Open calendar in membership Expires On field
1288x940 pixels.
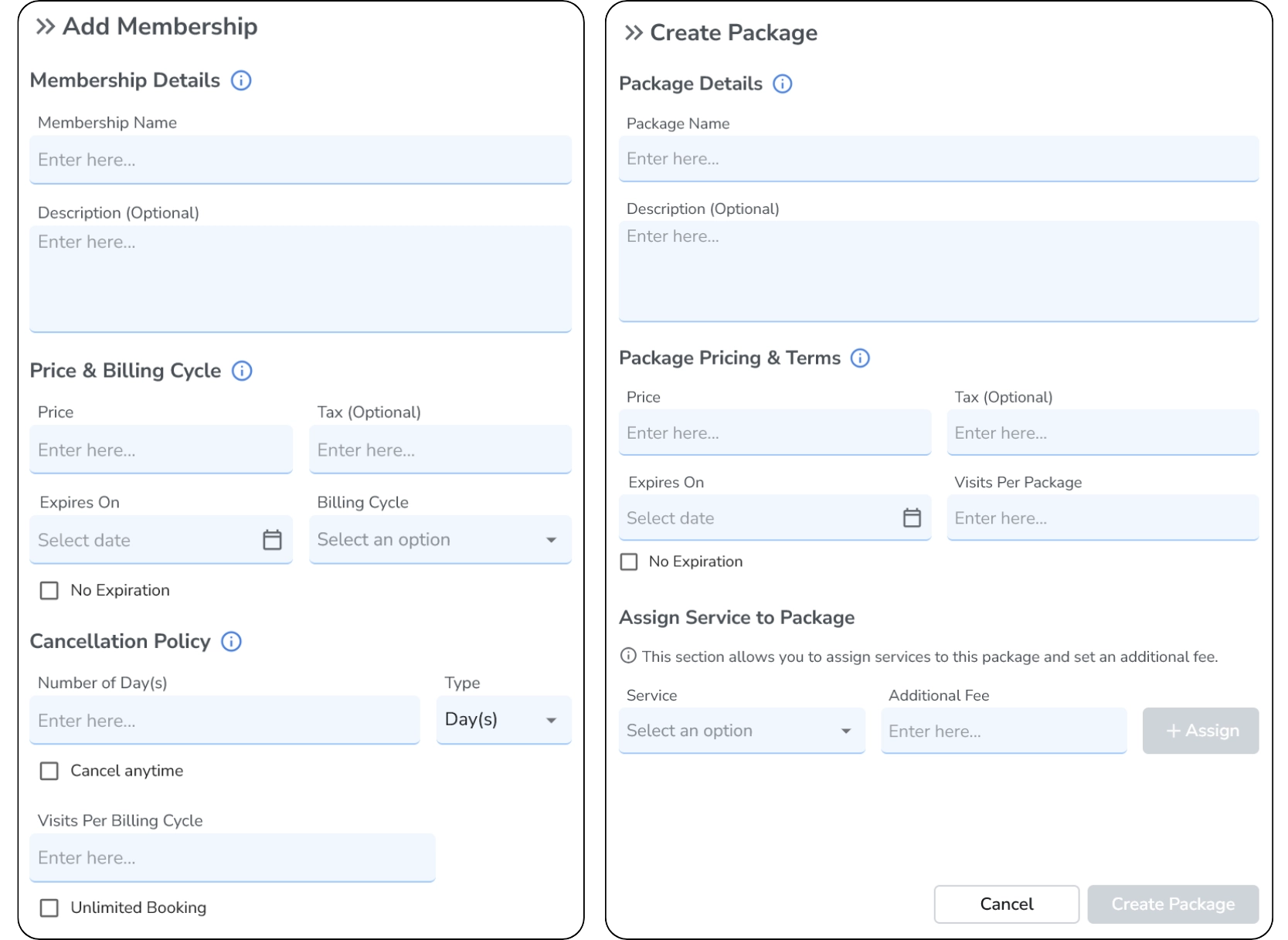(x=272, y=540)
